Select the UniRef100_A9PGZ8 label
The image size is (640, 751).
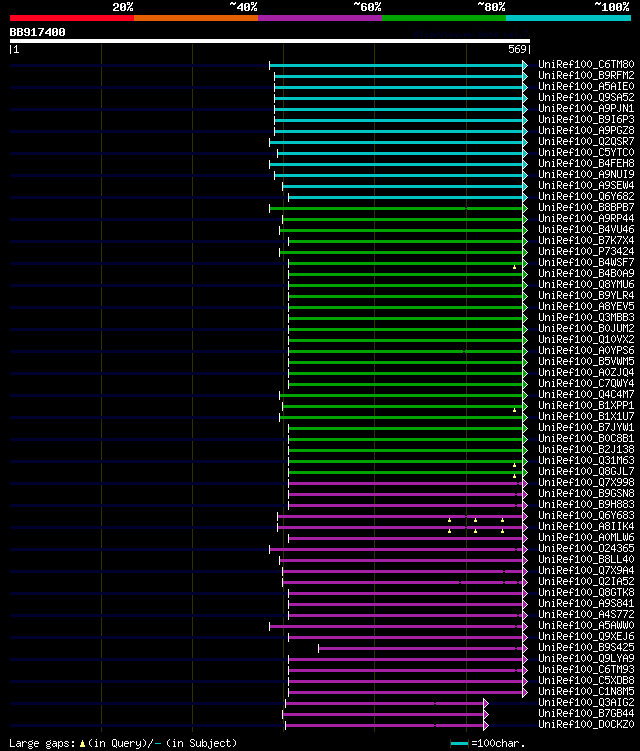click(586, 130)
